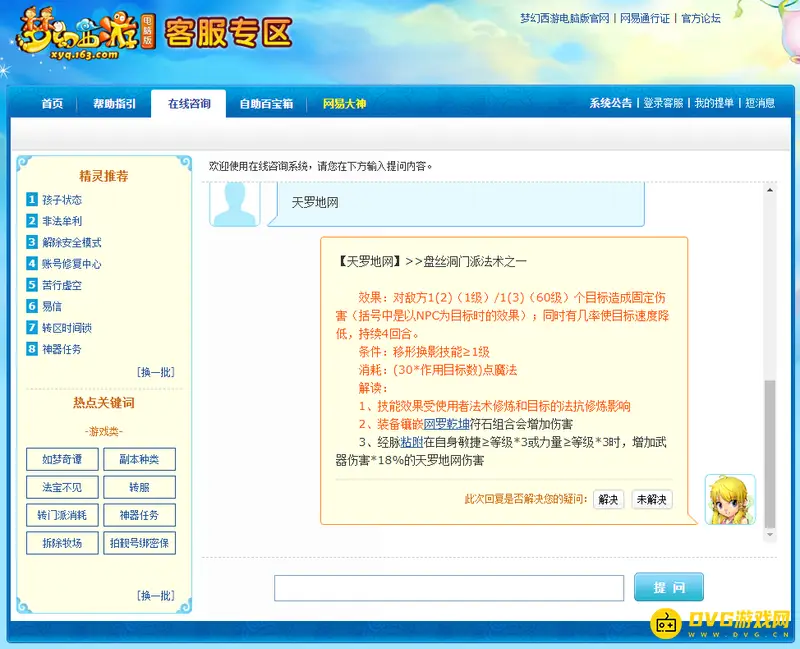Click keyword button 拍靓号绑密保
Viewport: 800px width, 649px height.
[x=139, y=543]
